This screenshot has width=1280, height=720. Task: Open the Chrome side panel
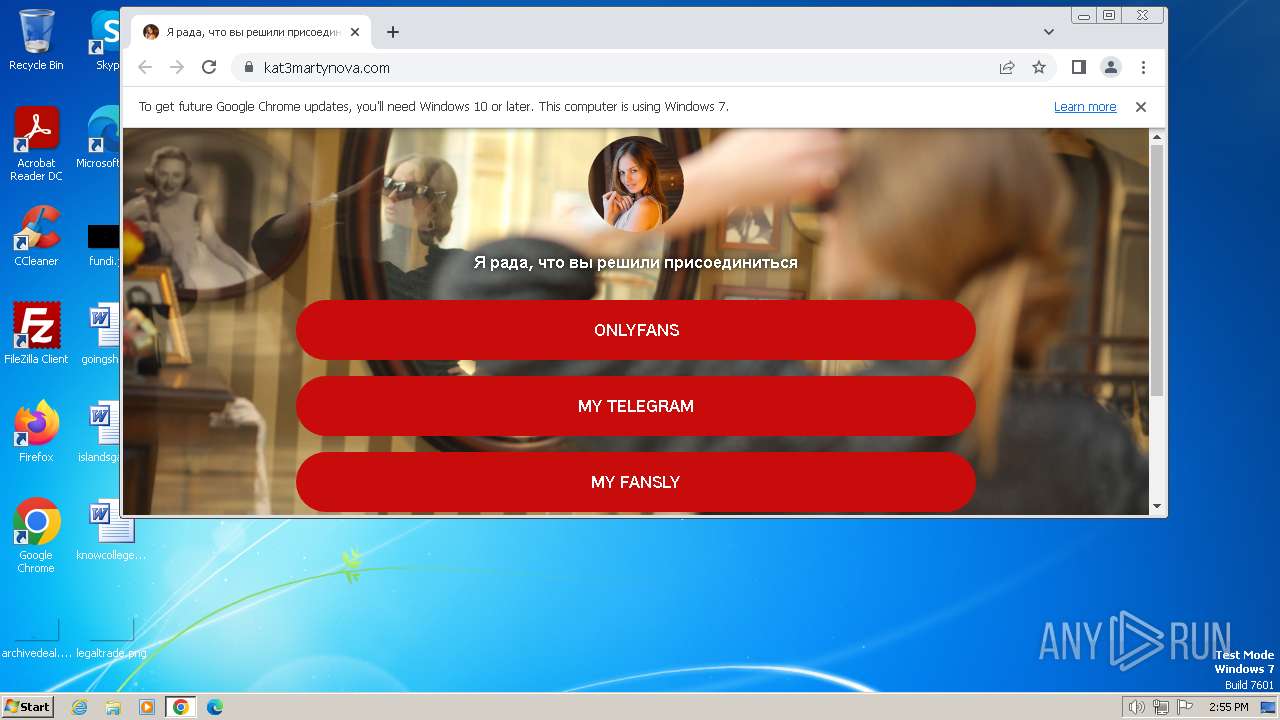(1078, 67)
